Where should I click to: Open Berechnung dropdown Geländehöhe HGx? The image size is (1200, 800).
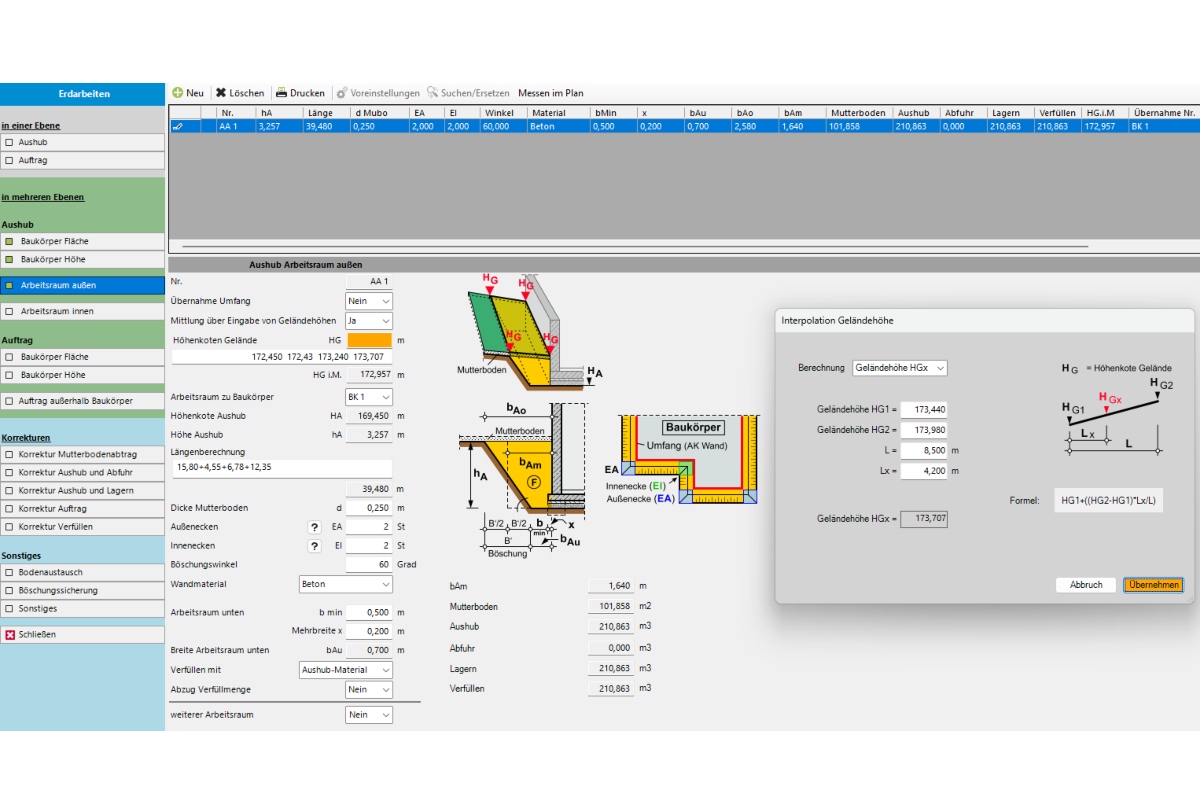[899, 368]
